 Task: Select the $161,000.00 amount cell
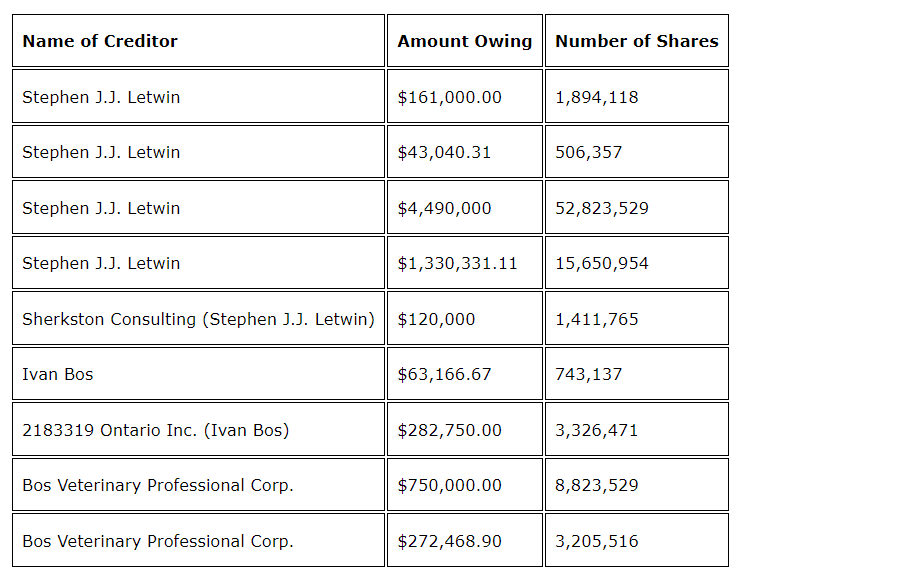pyautogui.click(x=450, y=97)
